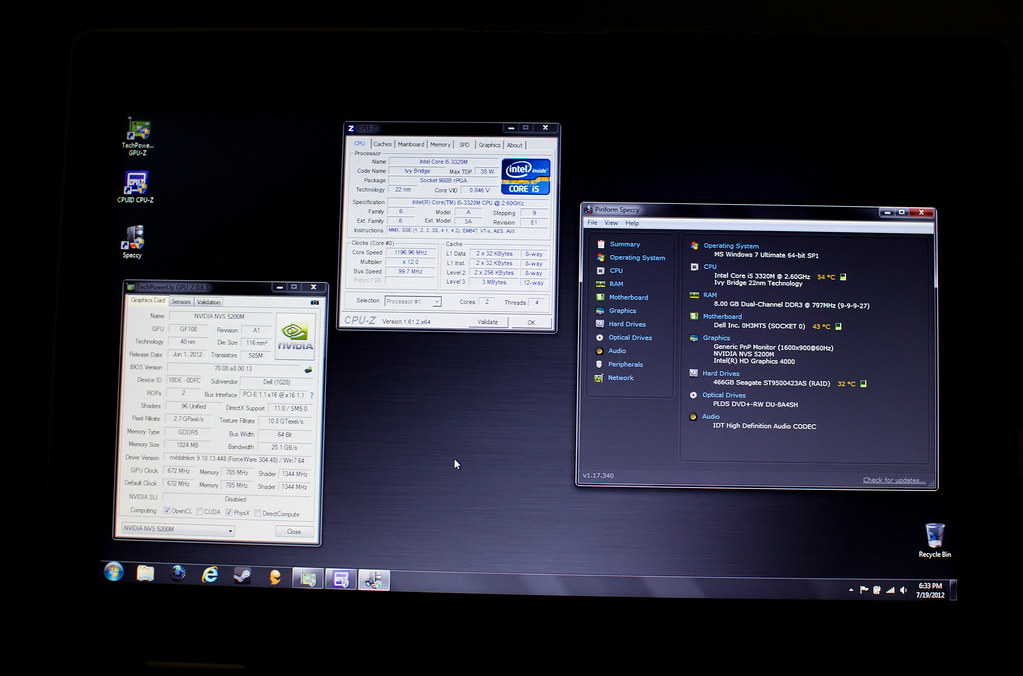Toggle the CUDA checkbox in GPU-Z
1023x676 pixels.
coord(200,512)
